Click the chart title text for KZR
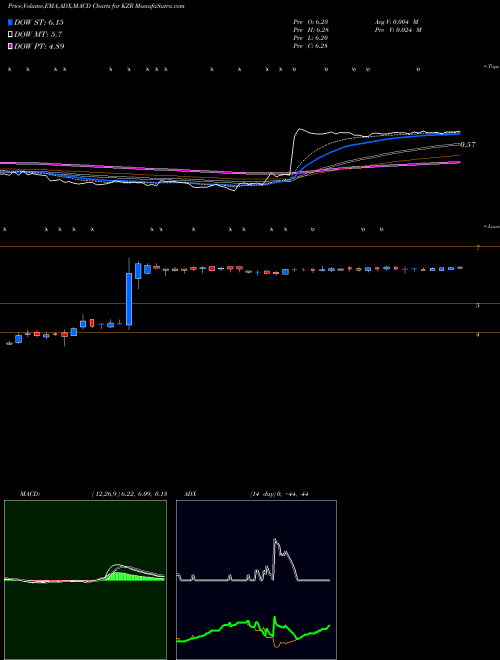The width and height of the screenshot is (500, 660). click(x=96, y=6)
